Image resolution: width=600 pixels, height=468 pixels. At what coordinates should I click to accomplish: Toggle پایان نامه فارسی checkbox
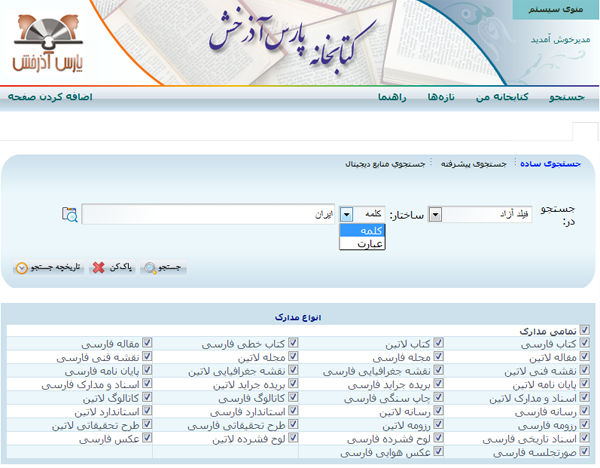tap(147, 370)
